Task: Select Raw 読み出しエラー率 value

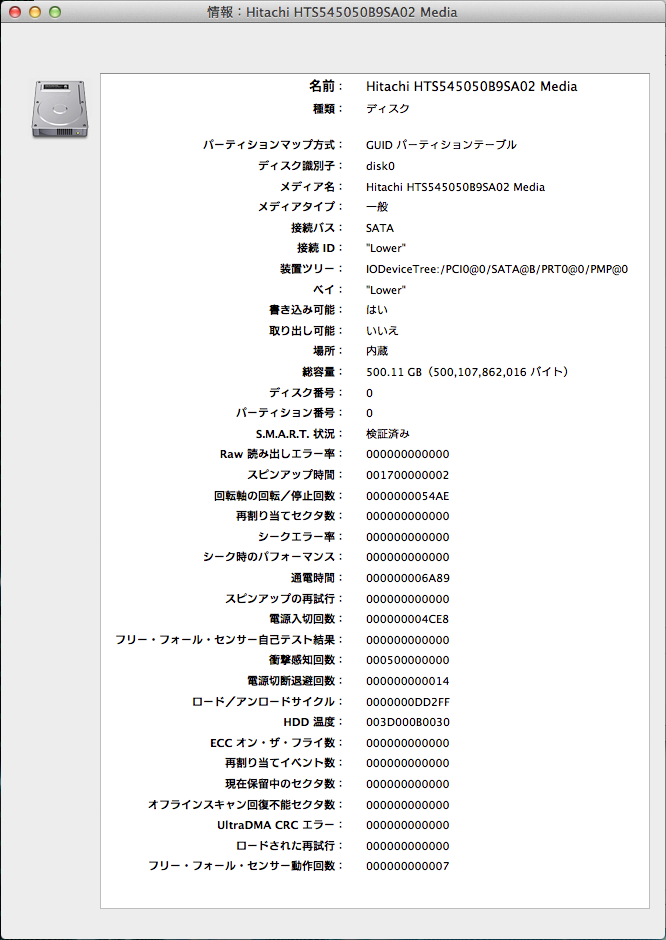Action: click(408, 454)
